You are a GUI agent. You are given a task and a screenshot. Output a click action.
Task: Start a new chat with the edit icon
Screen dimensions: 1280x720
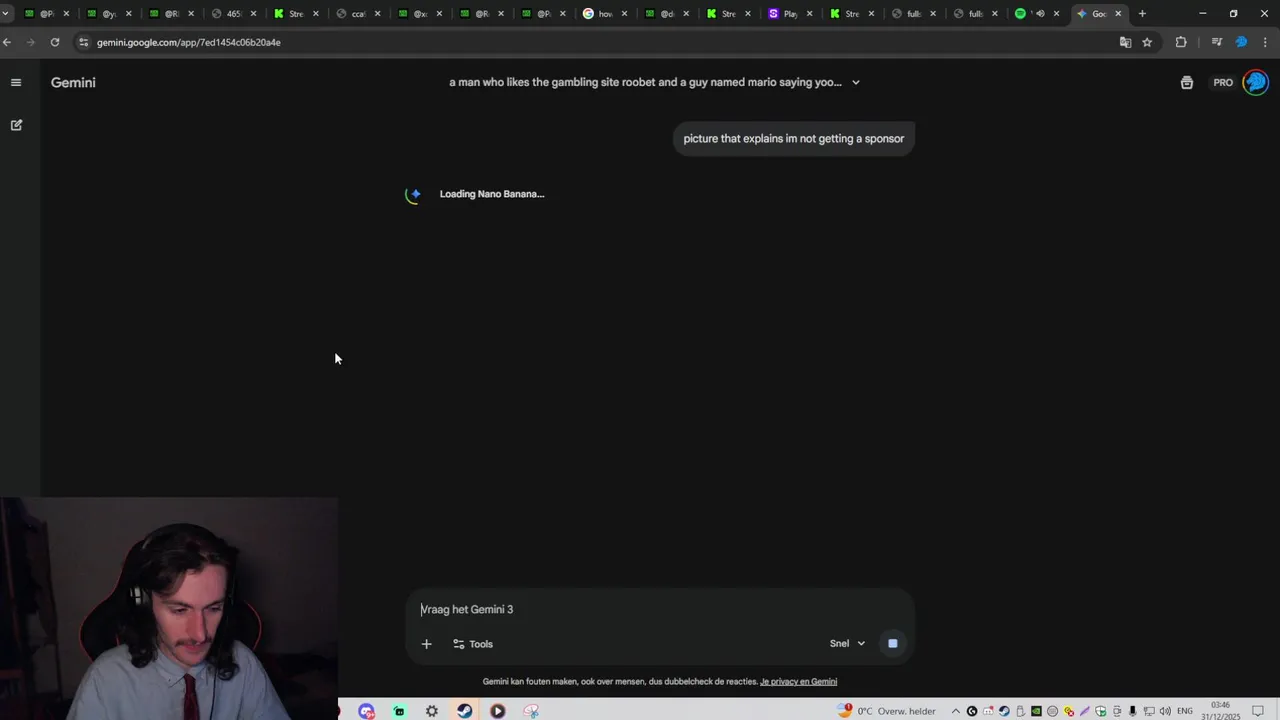tap(16, 125)
